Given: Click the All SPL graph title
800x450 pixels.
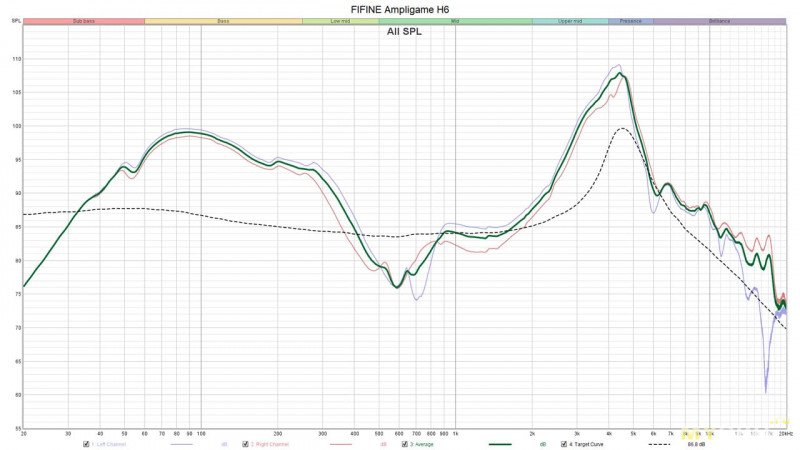Looking at the screenshot, I should (405, 32).
